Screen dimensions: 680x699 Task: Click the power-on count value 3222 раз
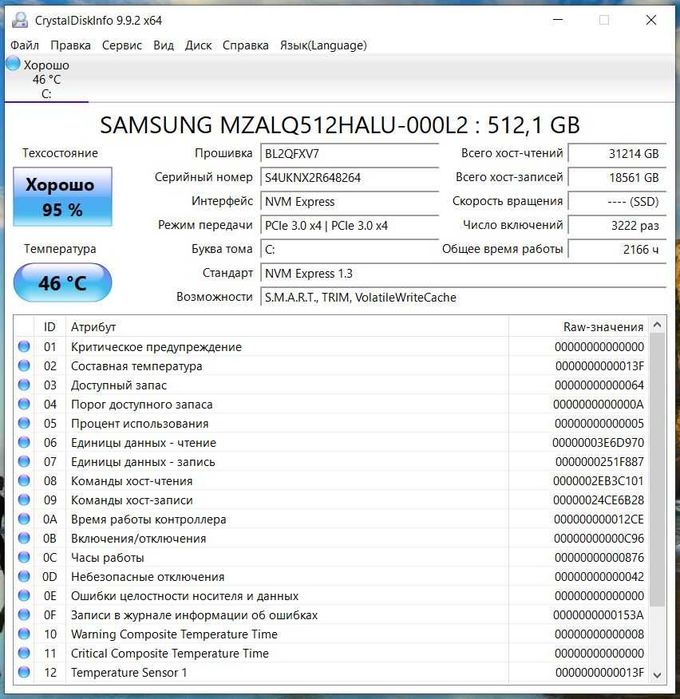618,226
